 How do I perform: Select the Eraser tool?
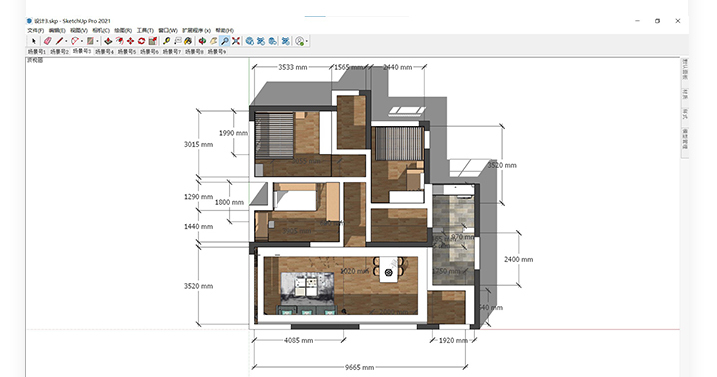[x=48, y=41]
